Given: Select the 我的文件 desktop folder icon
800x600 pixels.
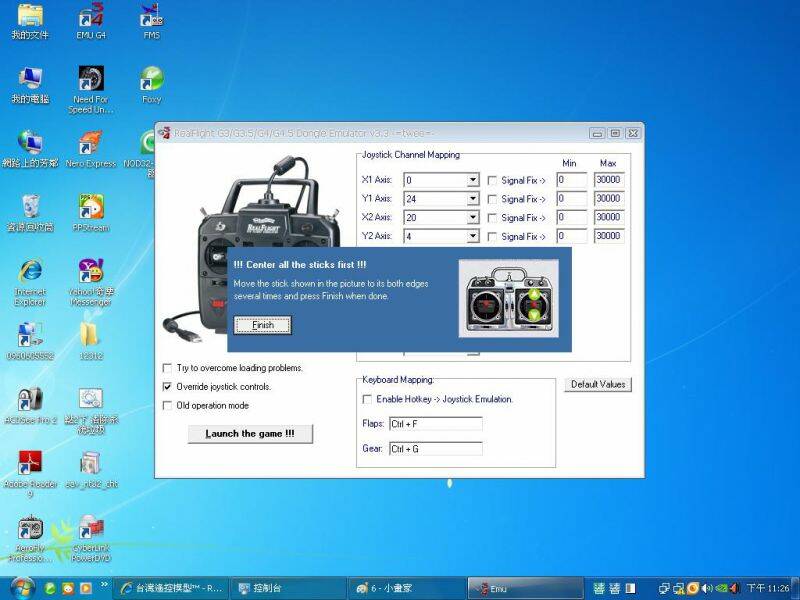Looking at the screenshot, I should 30,20.
